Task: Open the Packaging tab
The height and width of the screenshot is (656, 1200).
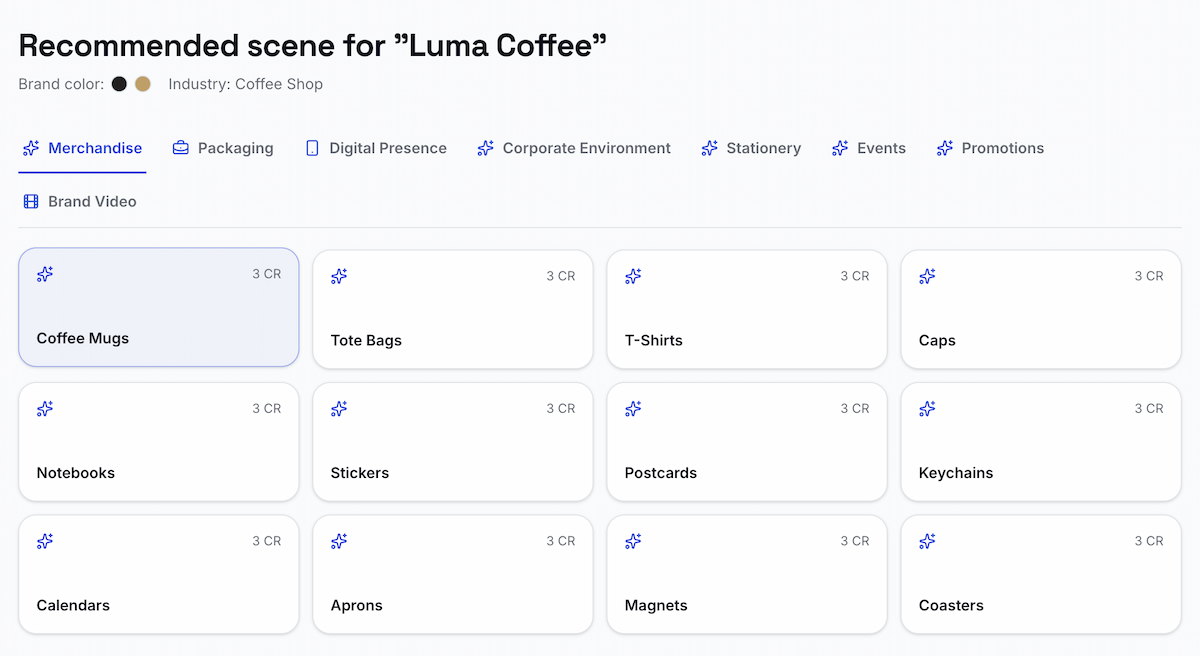Action: pos(223,148)
